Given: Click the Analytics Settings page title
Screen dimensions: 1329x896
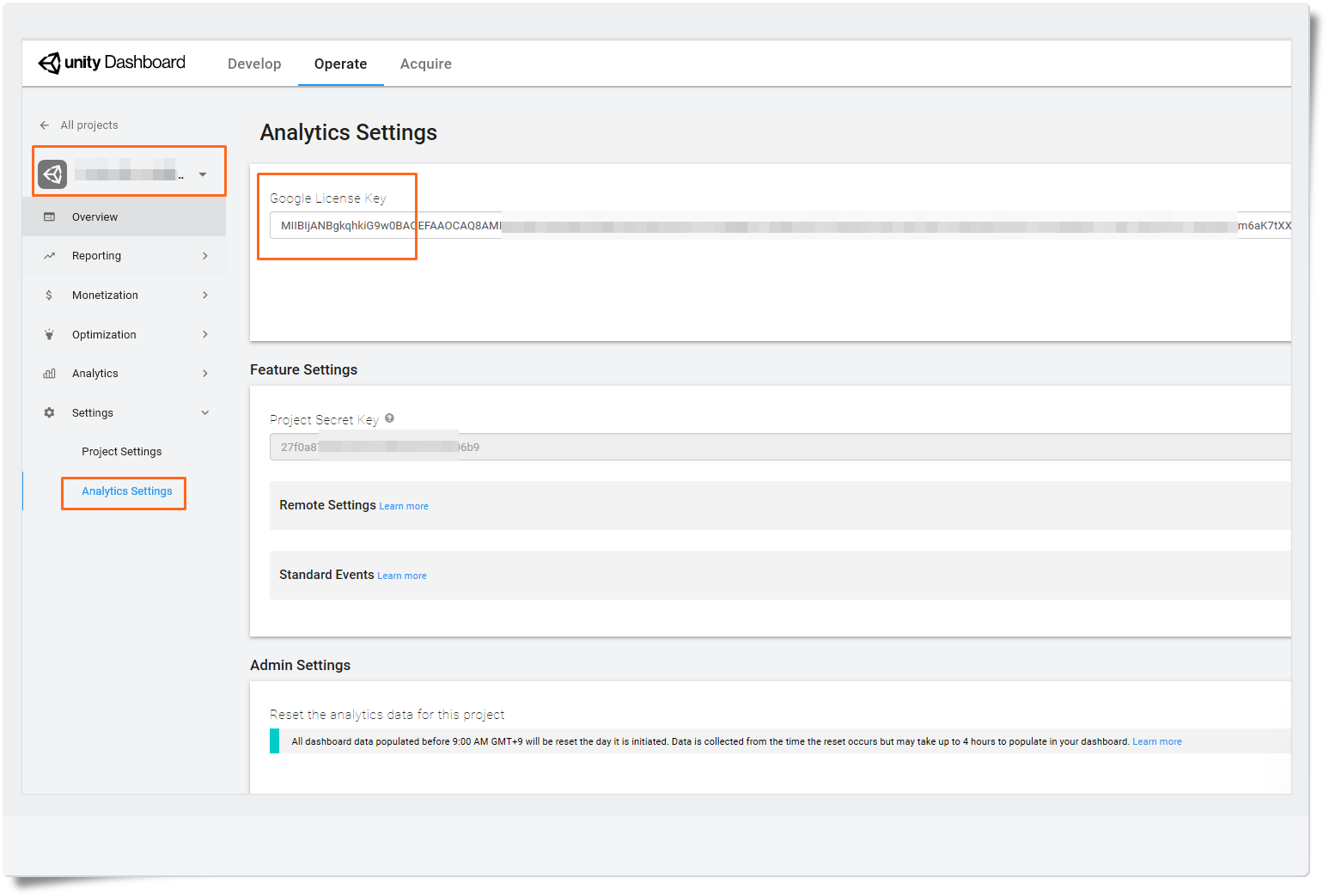Looking at the screenshot, I should 349,132.
